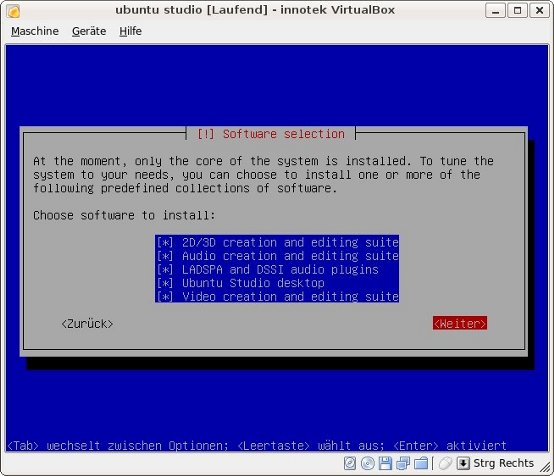Click the mouse capture indicator icon
This screenshot has height=476, width=554.
(445, 463)
